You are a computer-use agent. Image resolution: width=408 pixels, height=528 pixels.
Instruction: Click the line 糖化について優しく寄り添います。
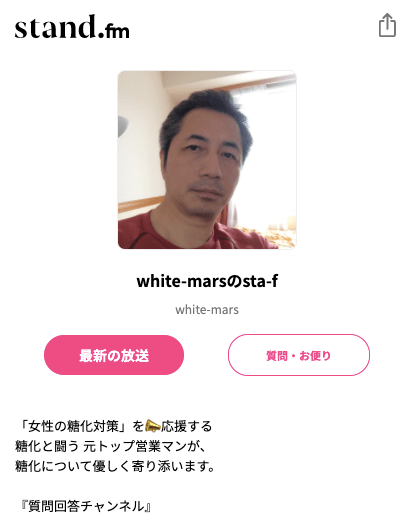pyautogui.click(x=115, y=466)
